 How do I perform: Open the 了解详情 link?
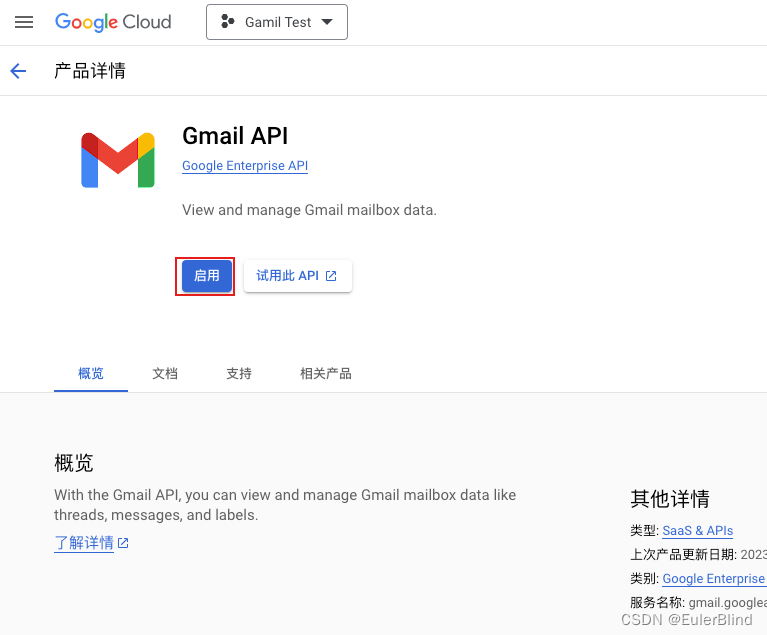[84, 543]
